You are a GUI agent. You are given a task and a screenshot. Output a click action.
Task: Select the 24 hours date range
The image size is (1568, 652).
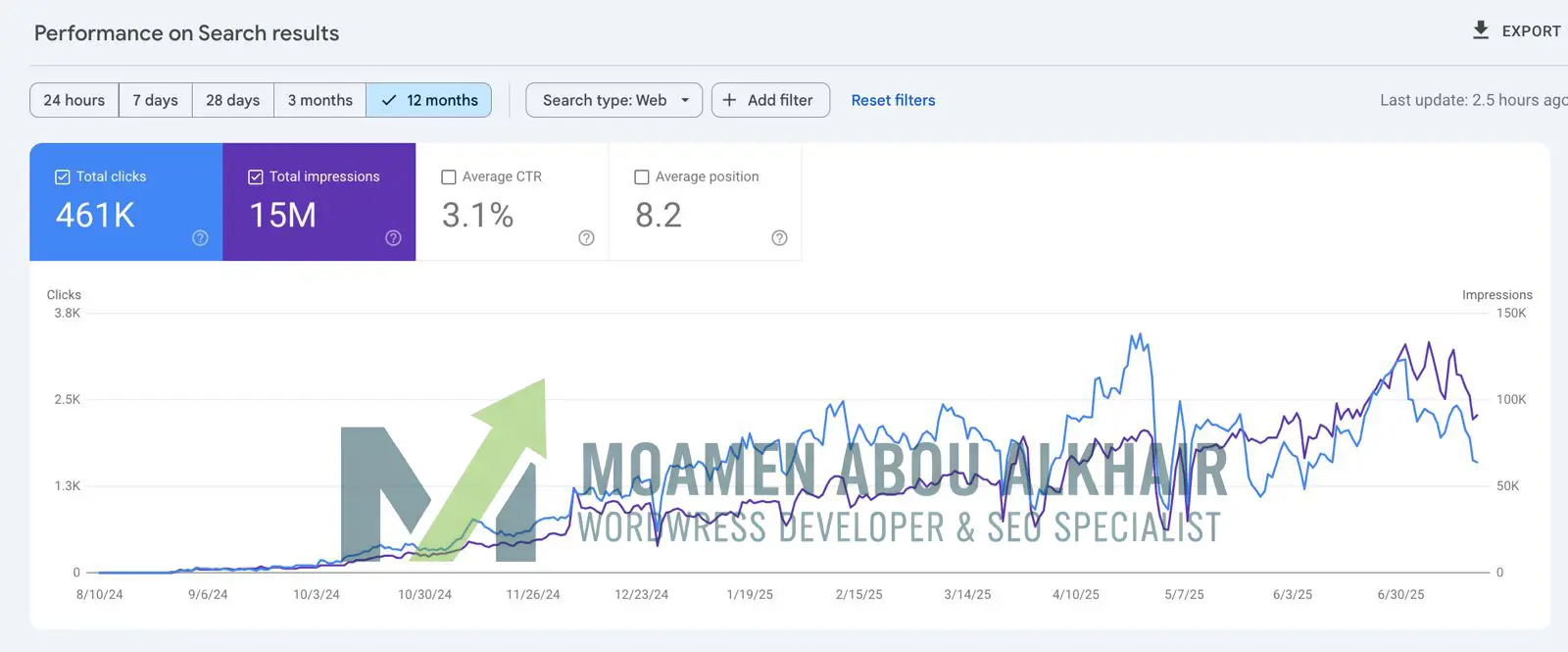coord(74,100)
